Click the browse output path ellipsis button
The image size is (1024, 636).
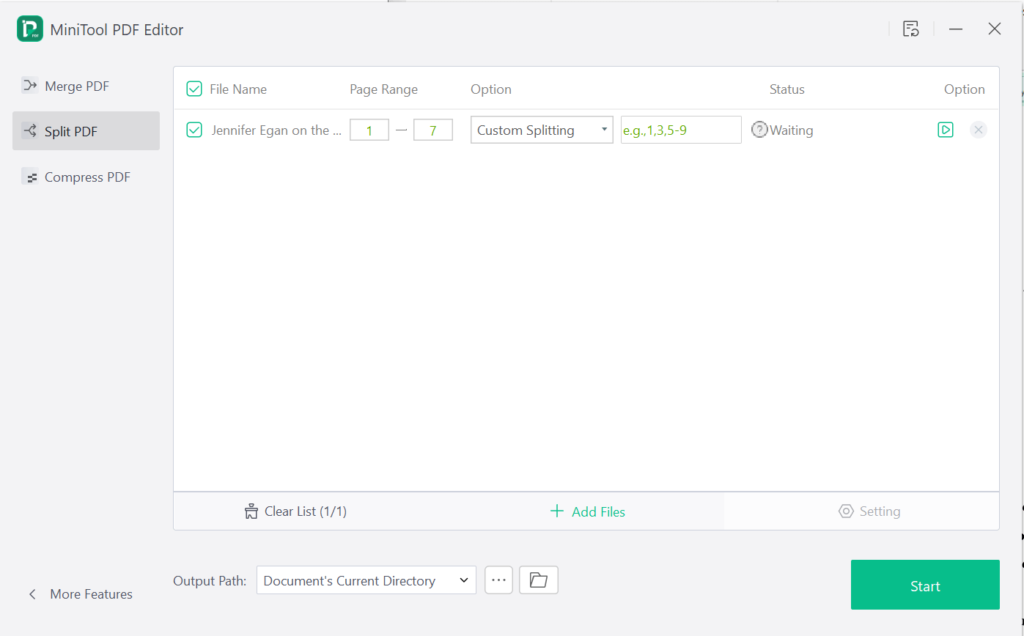point(498,580)
